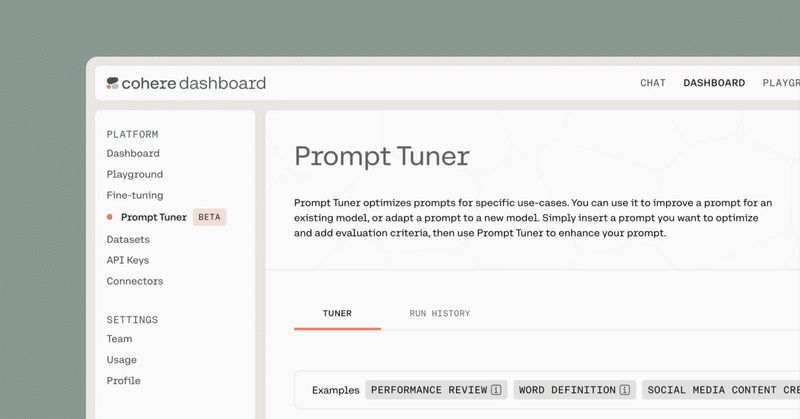Switch to the Run History tab
800x419 pixels.
tap(439, 313)
